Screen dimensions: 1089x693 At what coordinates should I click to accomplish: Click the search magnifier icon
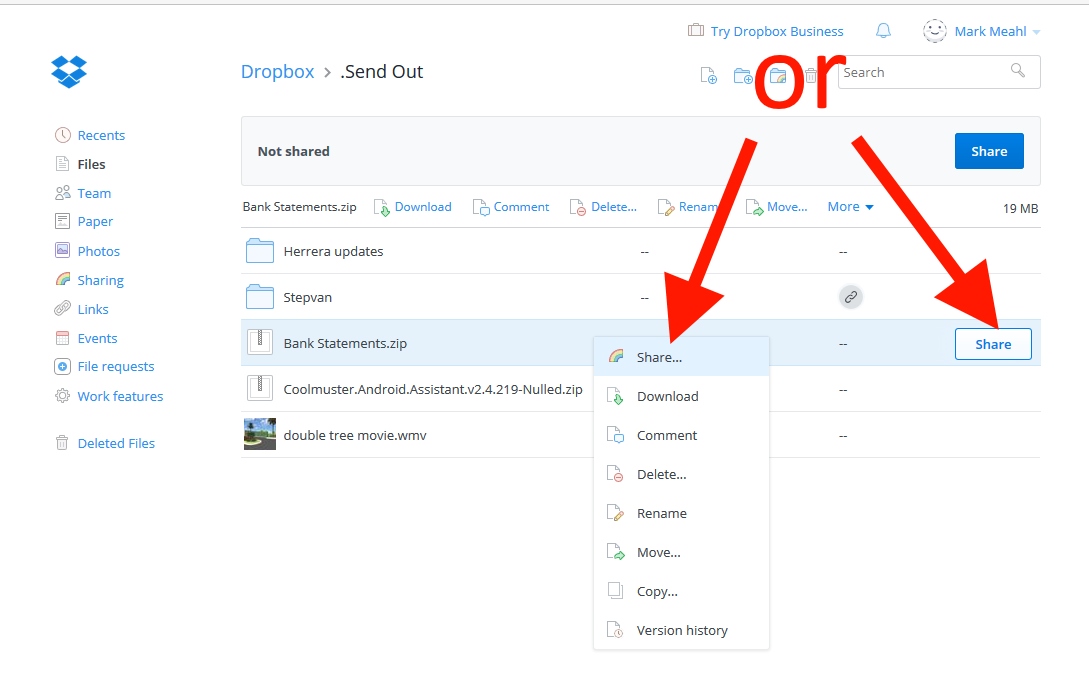point(1017,70)
